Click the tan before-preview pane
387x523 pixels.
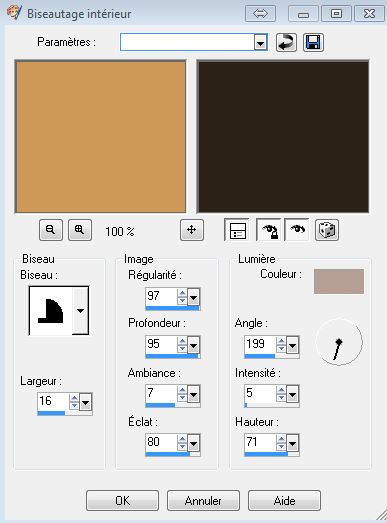[x=100, y=136]
